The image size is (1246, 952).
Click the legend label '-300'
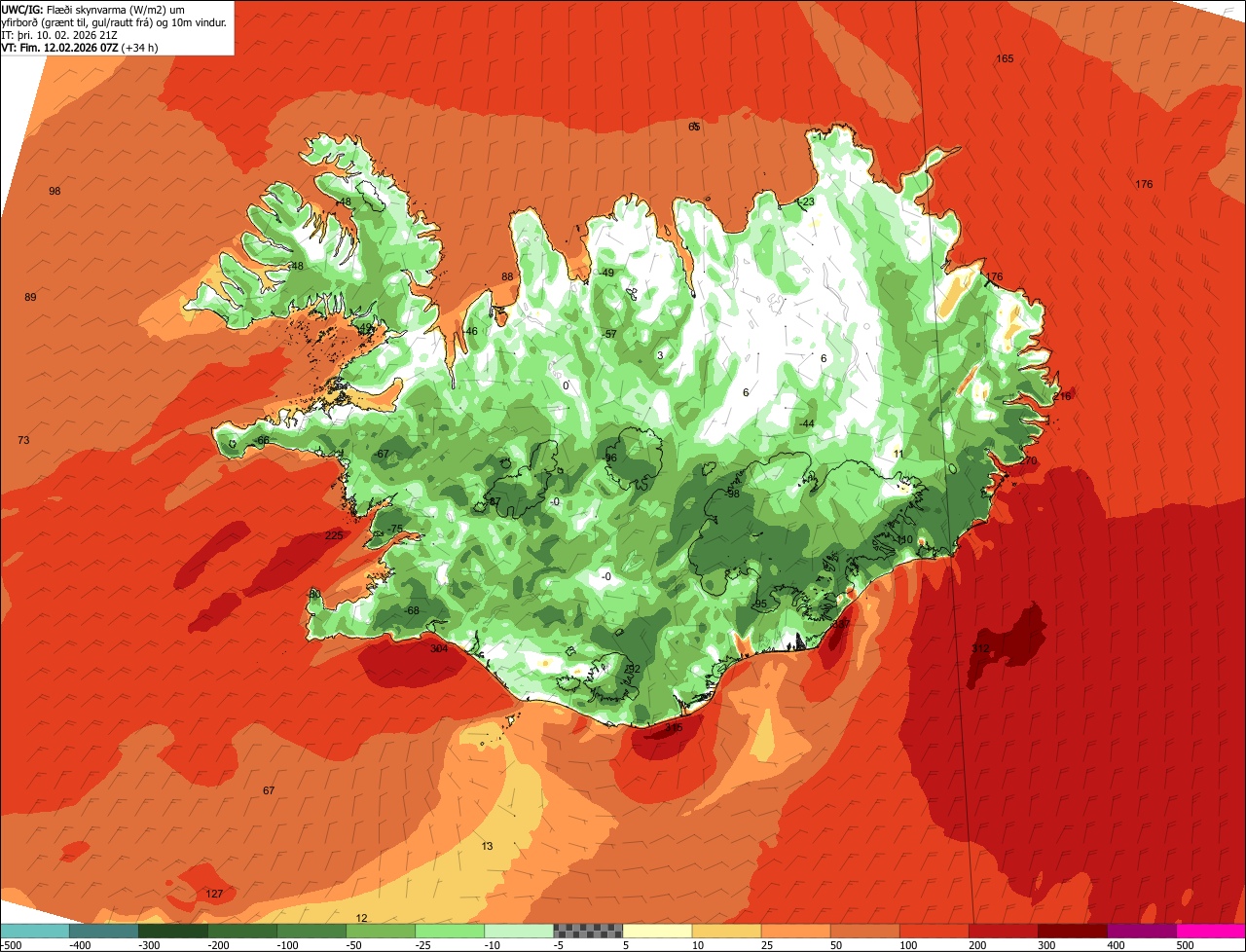149,945
